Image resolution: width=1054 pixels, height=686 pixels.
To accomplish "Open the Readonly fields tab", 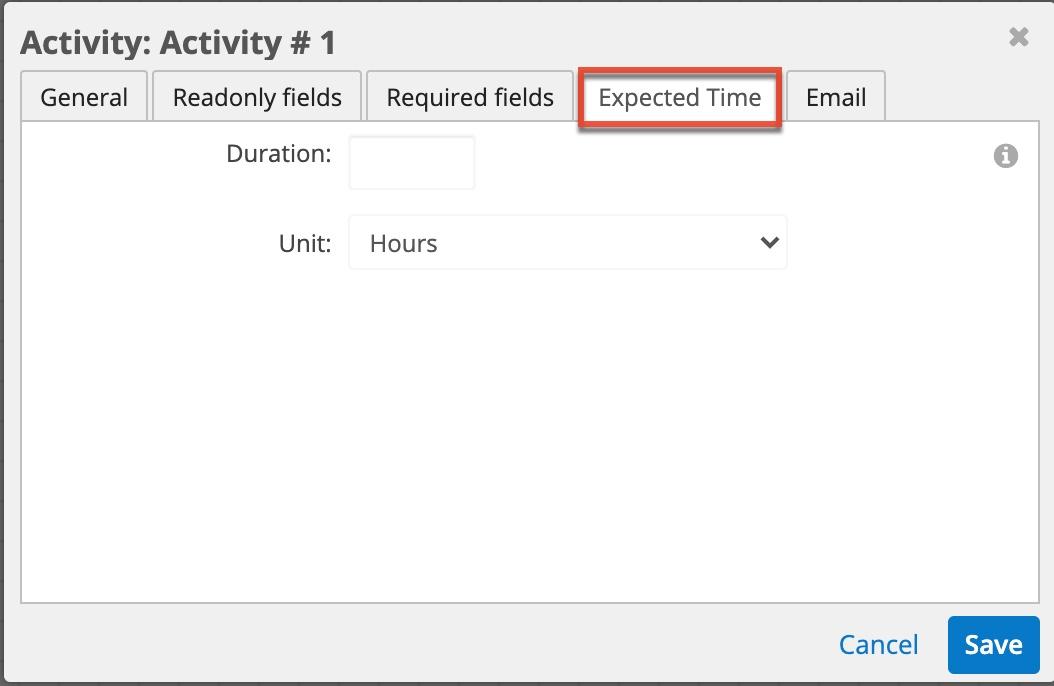I will (x=256, y=96).
